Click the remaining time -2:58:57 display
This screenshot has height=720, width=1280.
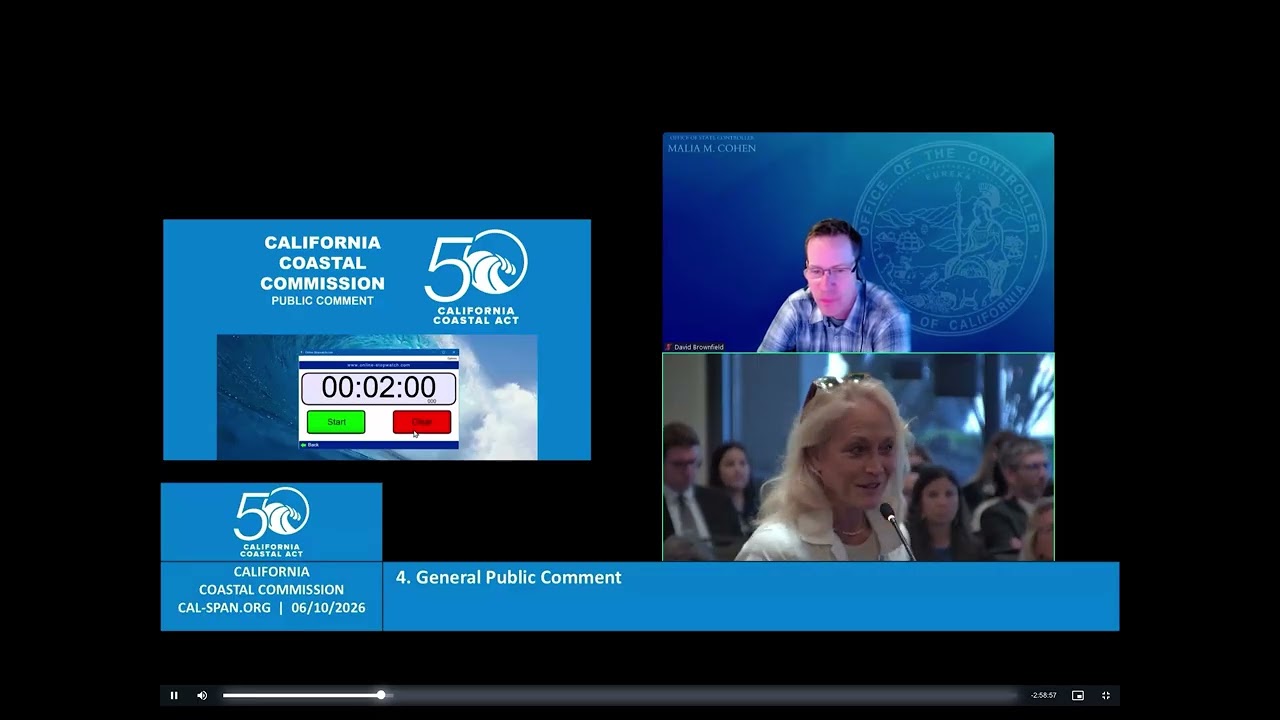[x=1044, y=695]
